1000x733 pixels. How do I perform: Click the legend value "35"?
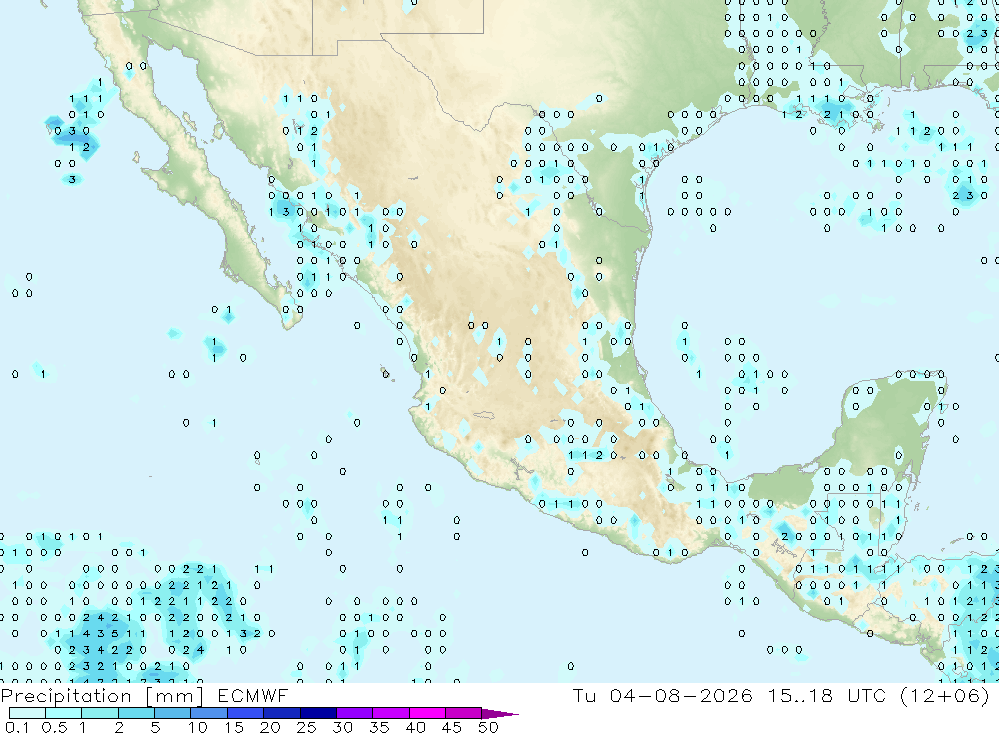(379, 727)
